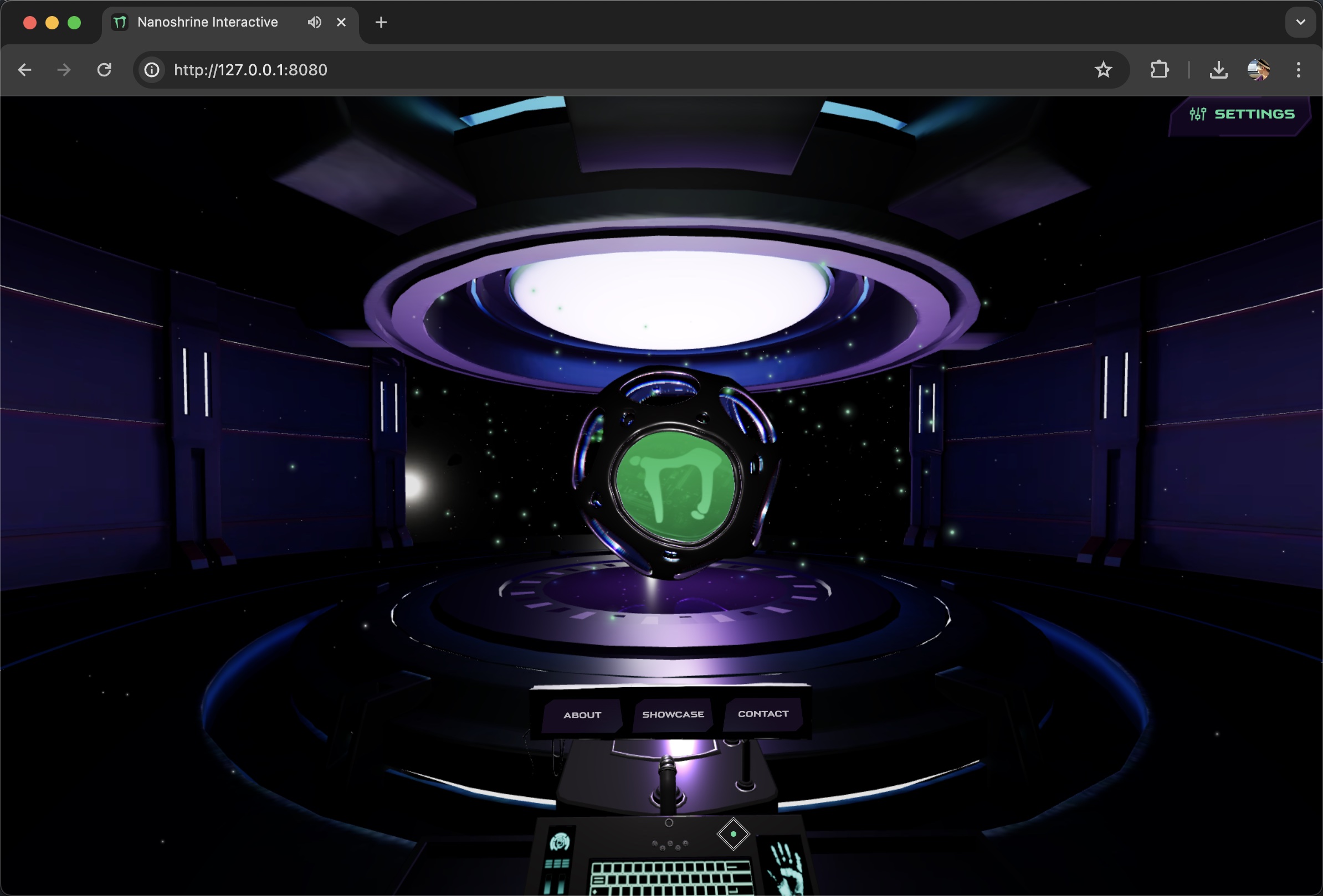Reload the page

(104, 70)
